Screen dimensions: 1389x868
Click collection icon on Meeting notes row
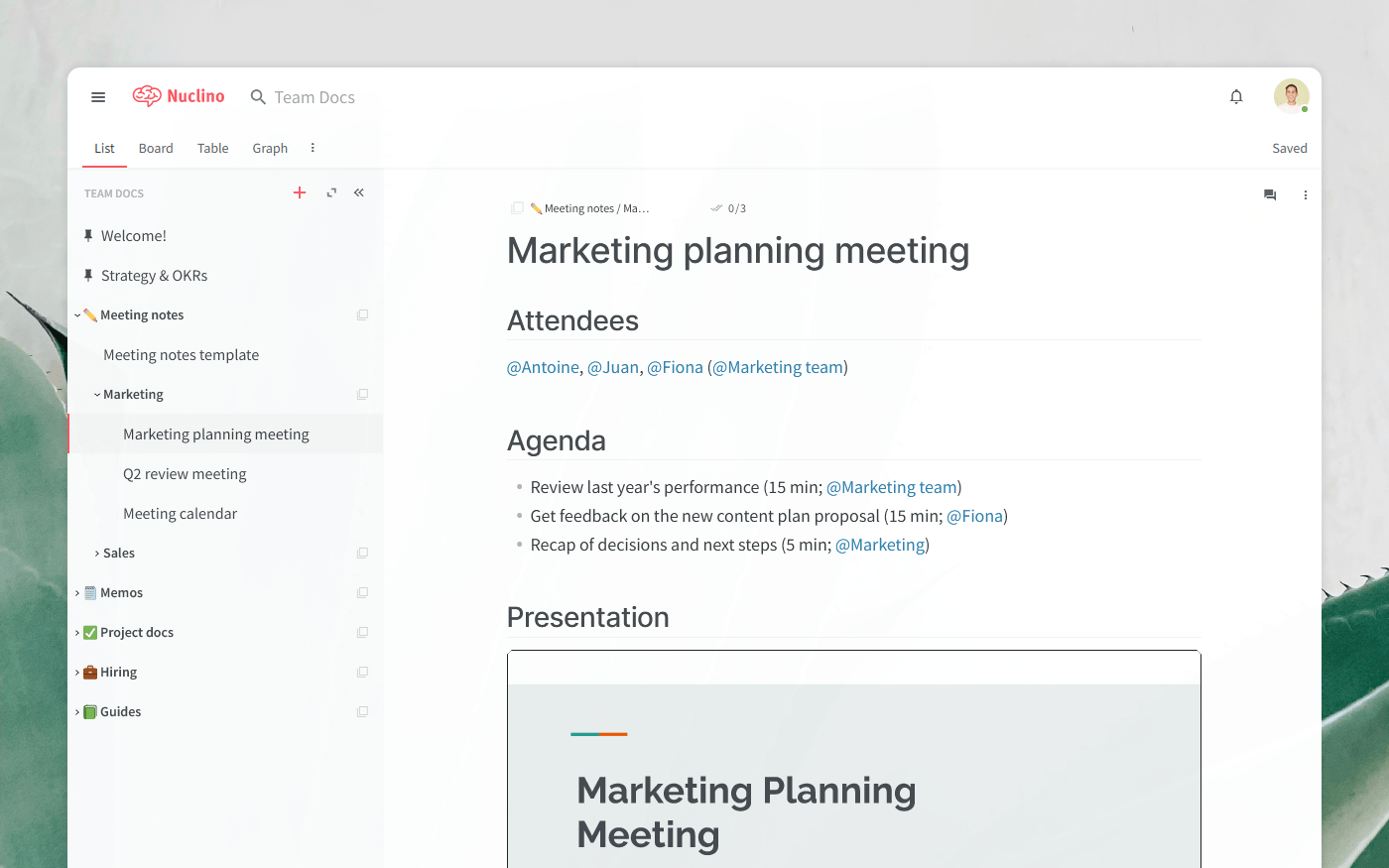coord(363,314)
